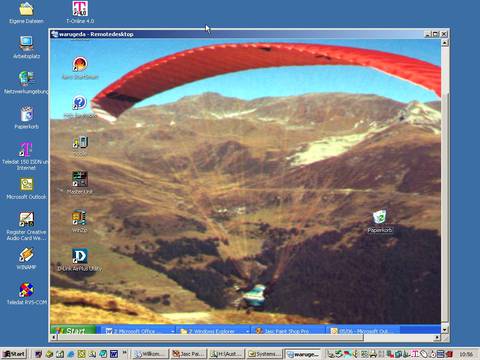Switch to the Systems taskbar window
Screen dimensions: 480x360
click(264, 354)
